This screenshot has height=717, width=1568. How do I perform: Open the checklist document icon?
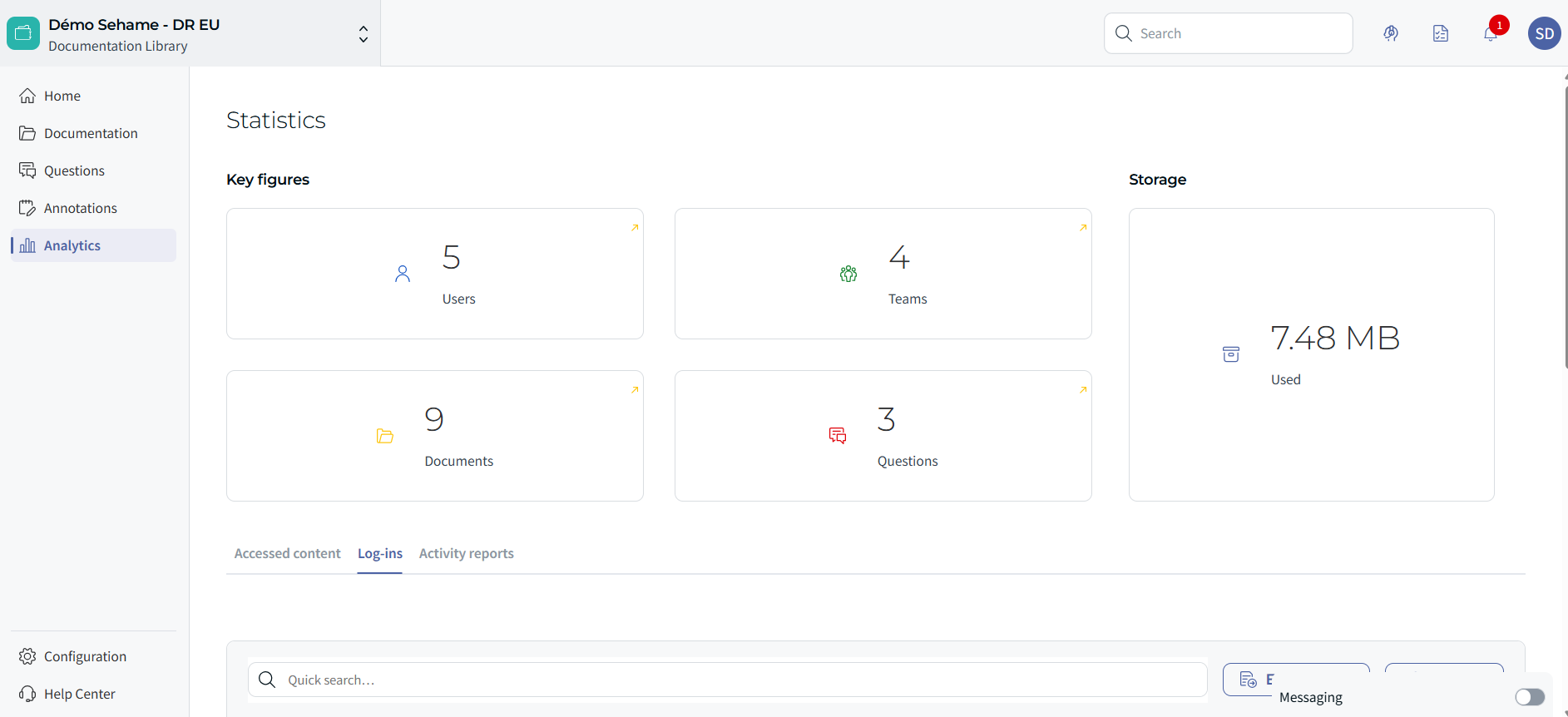(x=1441, y=33)
